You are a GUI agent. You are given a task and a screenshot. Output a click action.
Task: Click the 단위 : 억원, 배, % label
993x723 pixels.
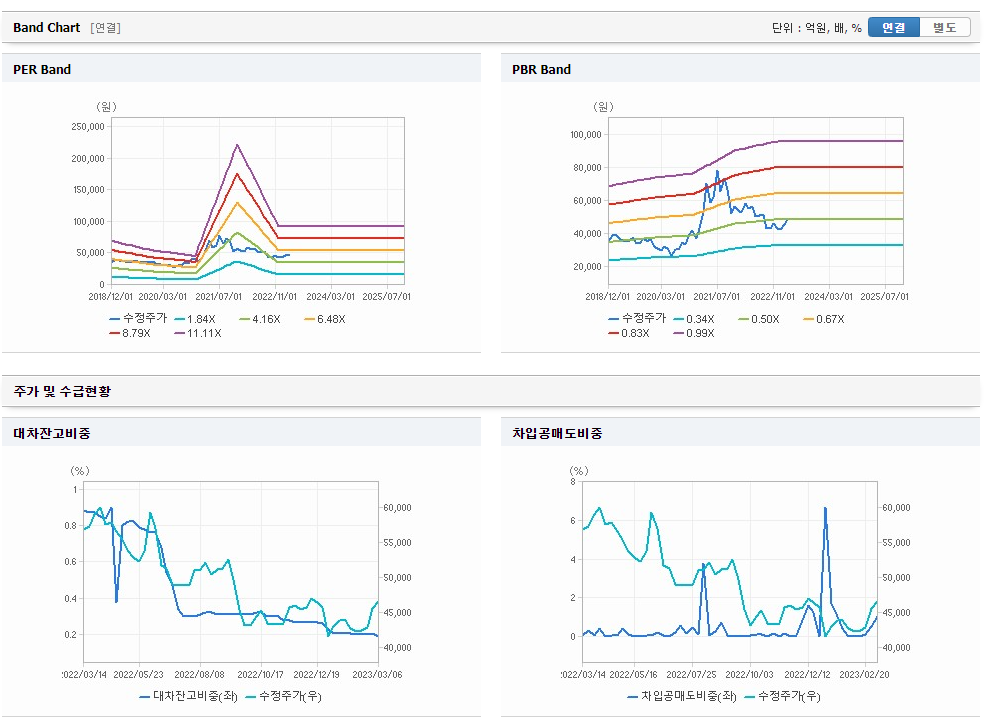816,28
